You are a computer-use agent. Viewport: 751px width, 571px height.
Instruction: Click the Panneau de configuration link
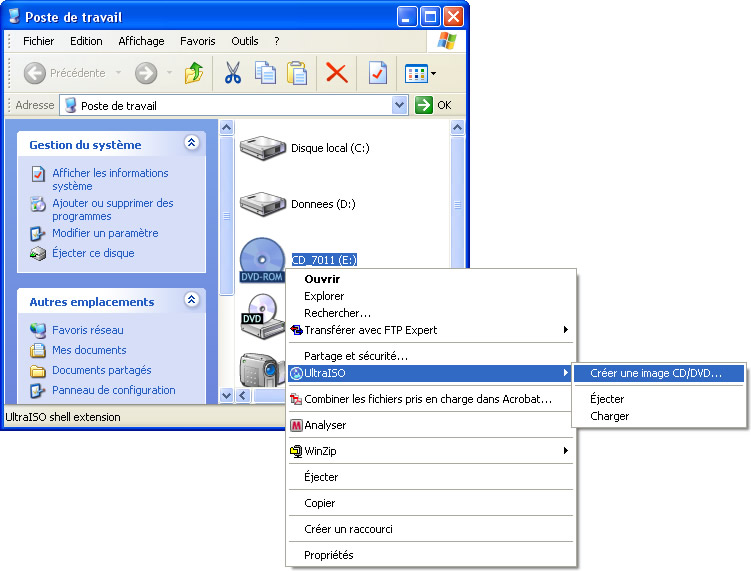coord(113,390)
